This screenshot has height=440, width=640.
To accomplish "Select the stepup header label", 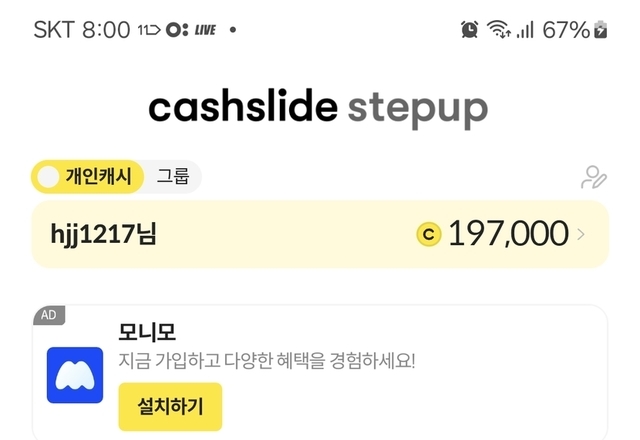I will coord(418,108).
